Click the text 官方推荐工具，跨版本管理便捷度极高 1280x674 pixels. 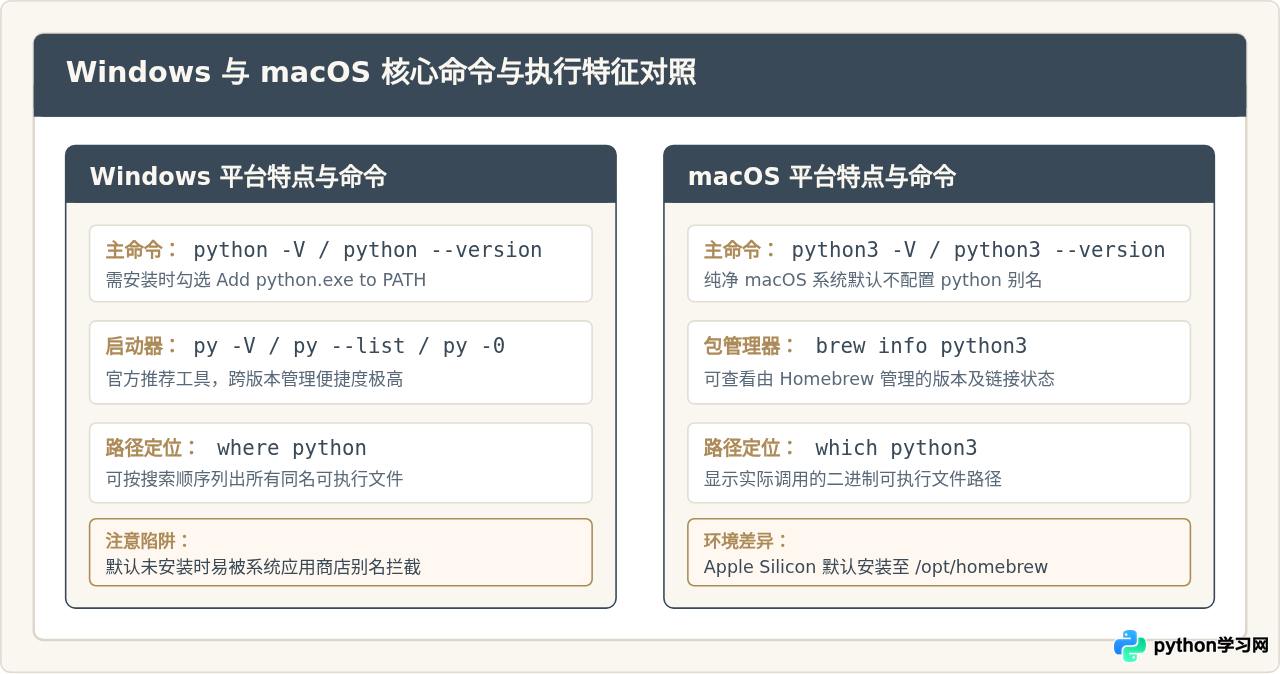[255, 379]
